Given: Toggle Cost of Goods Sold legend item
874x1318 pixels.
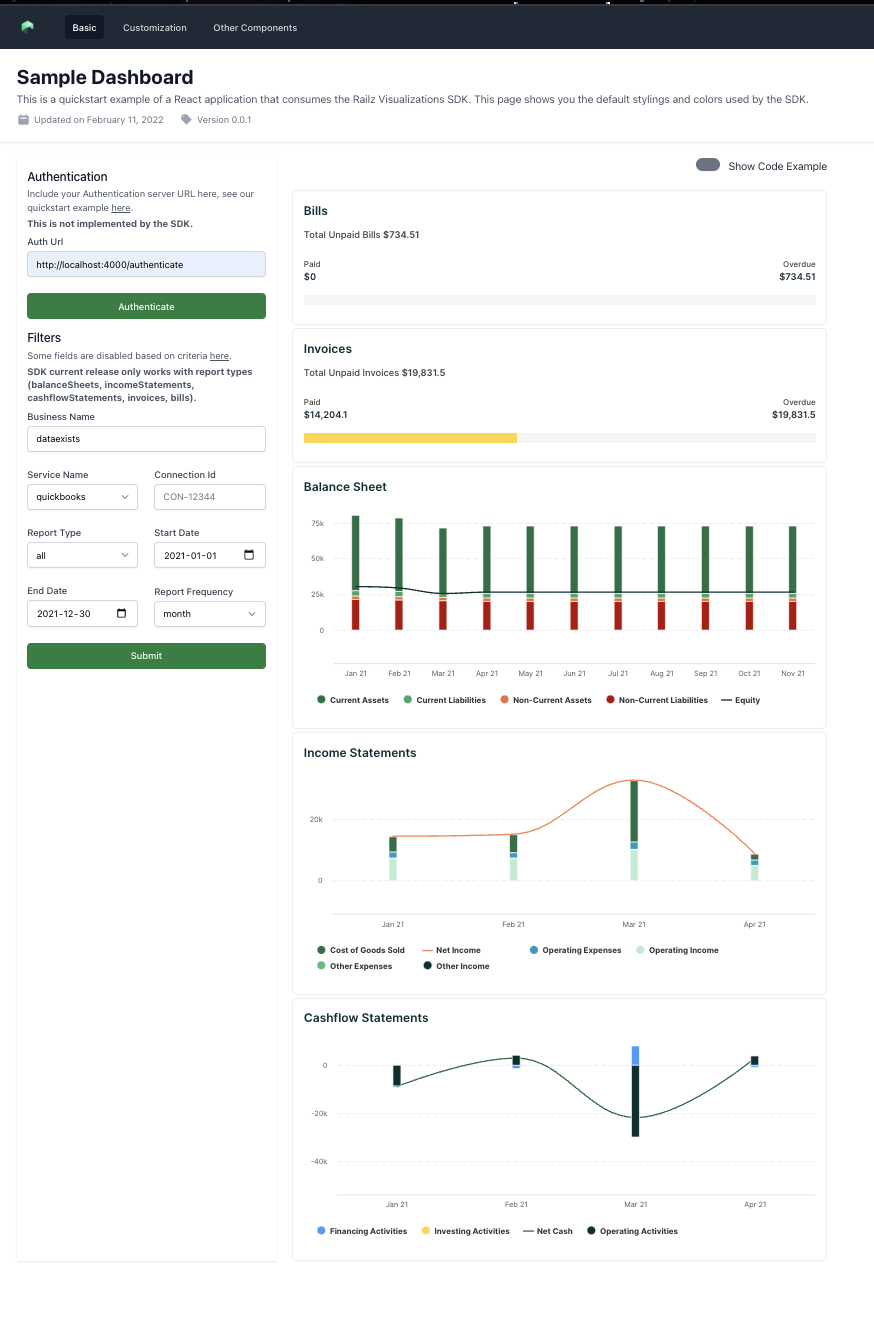Looking at the screenshot, I should point(361,950).
